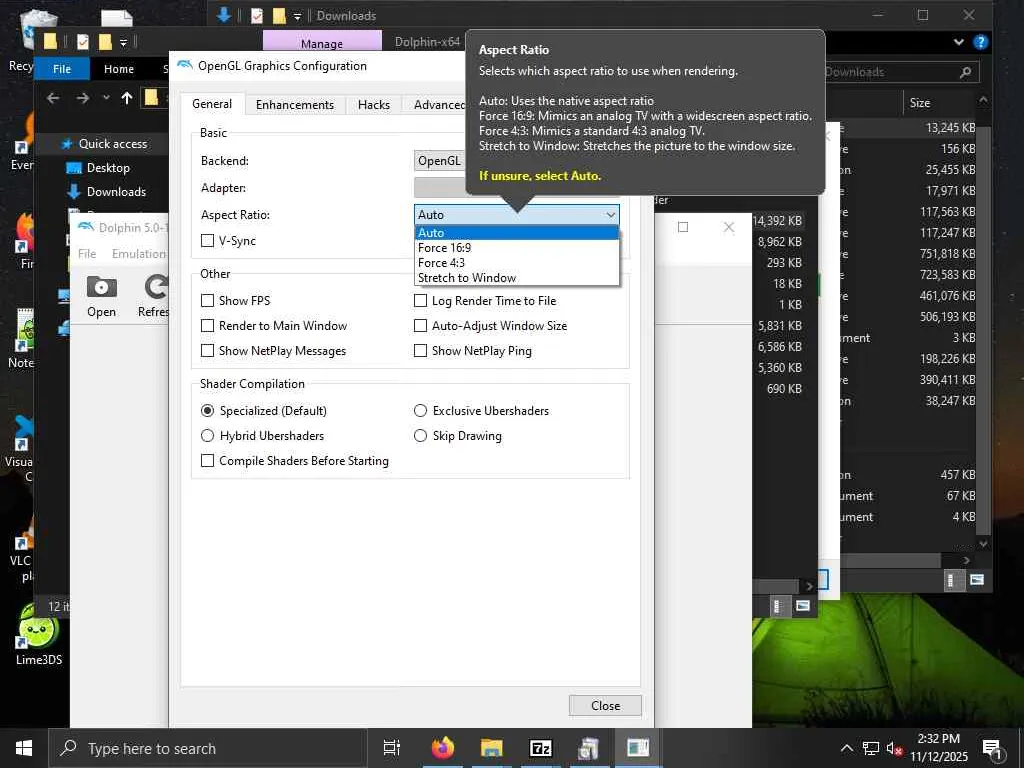The height and width of the screenshot is (768, 1024).
Task: Click the Explorer vertical scrollbar down arrow
Action: coord(983,543)
